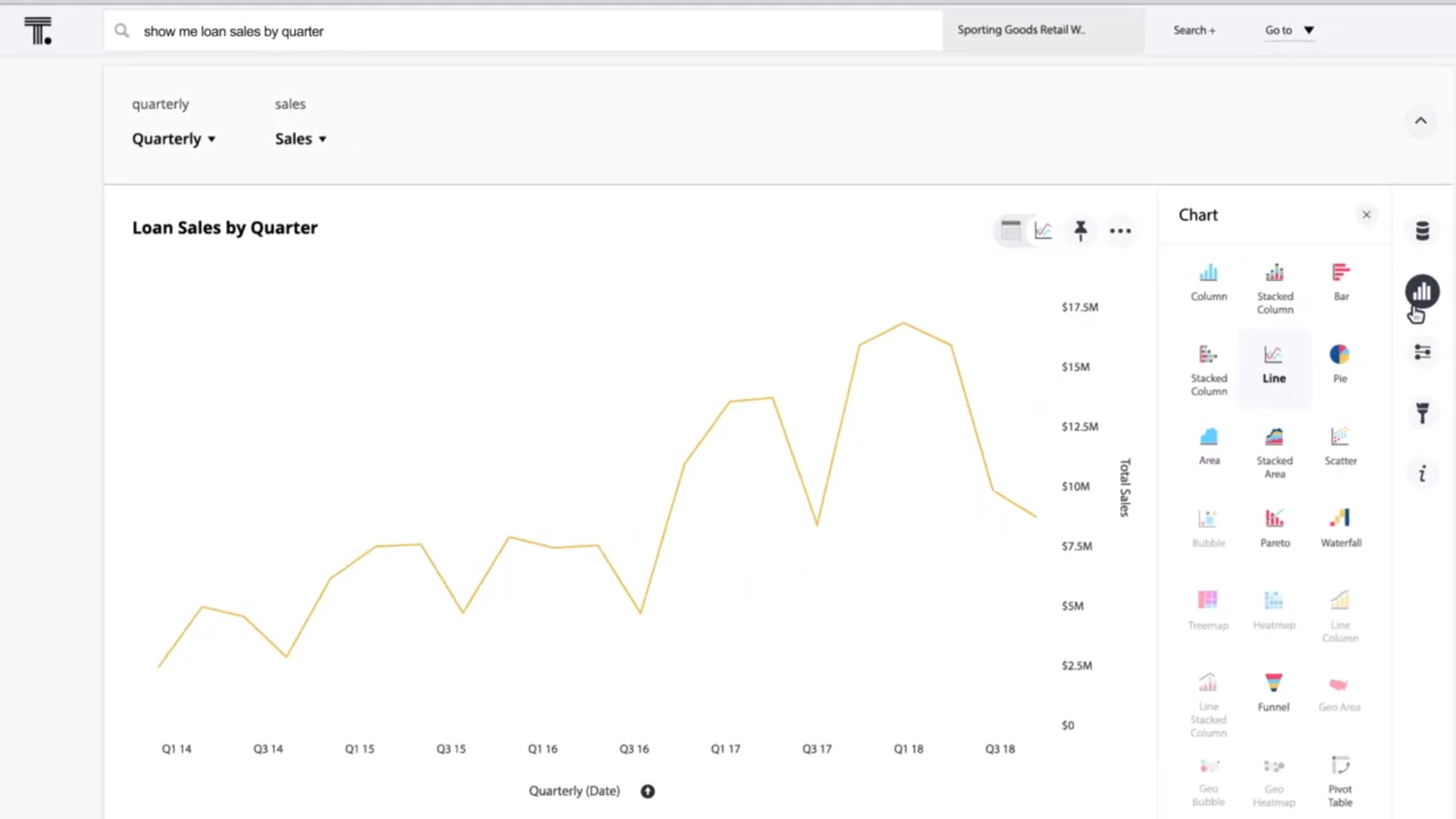
Task: Open the Sales dropdown
Action: point(300,139)
